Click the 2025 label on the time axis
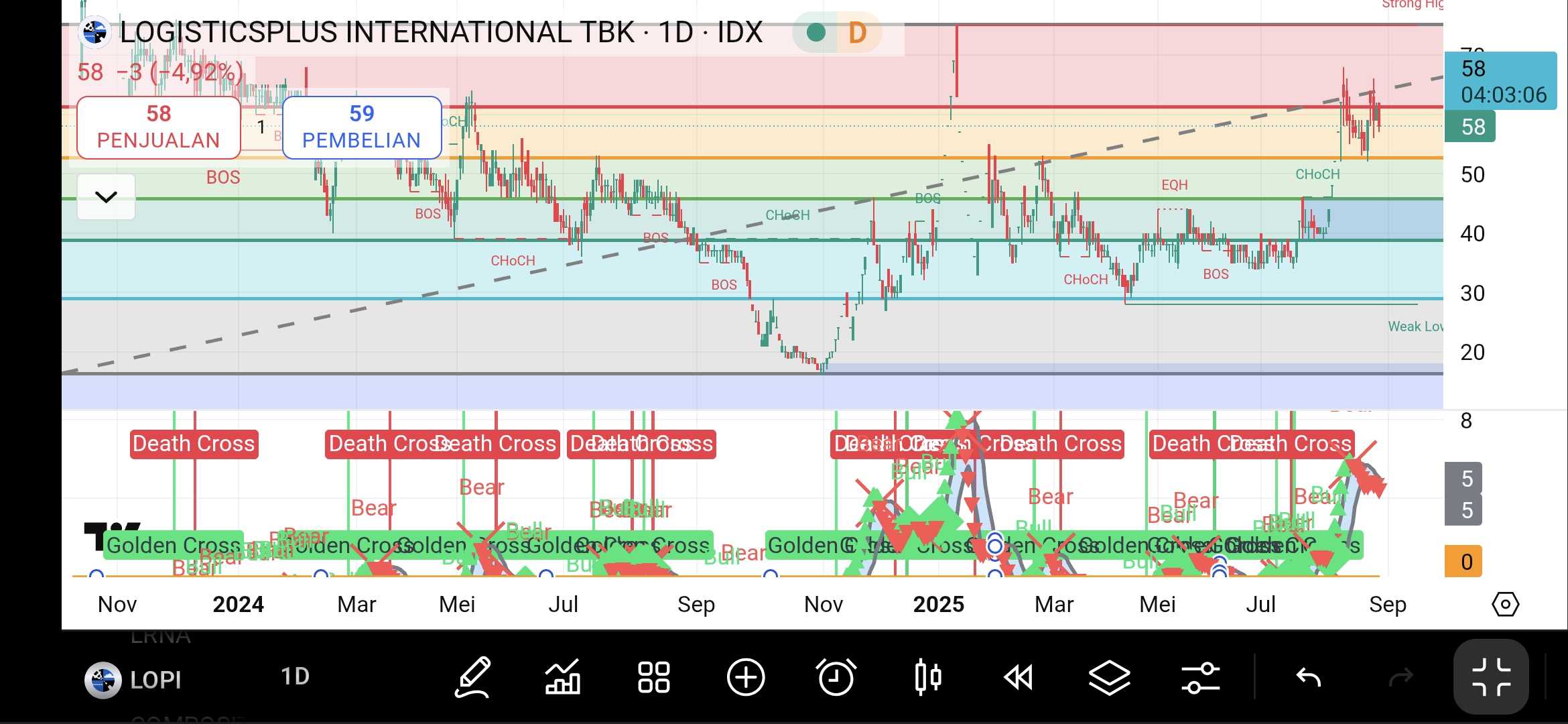Image resolution: width=1568 pixels, height=724 pixels. tap(938, 605)
